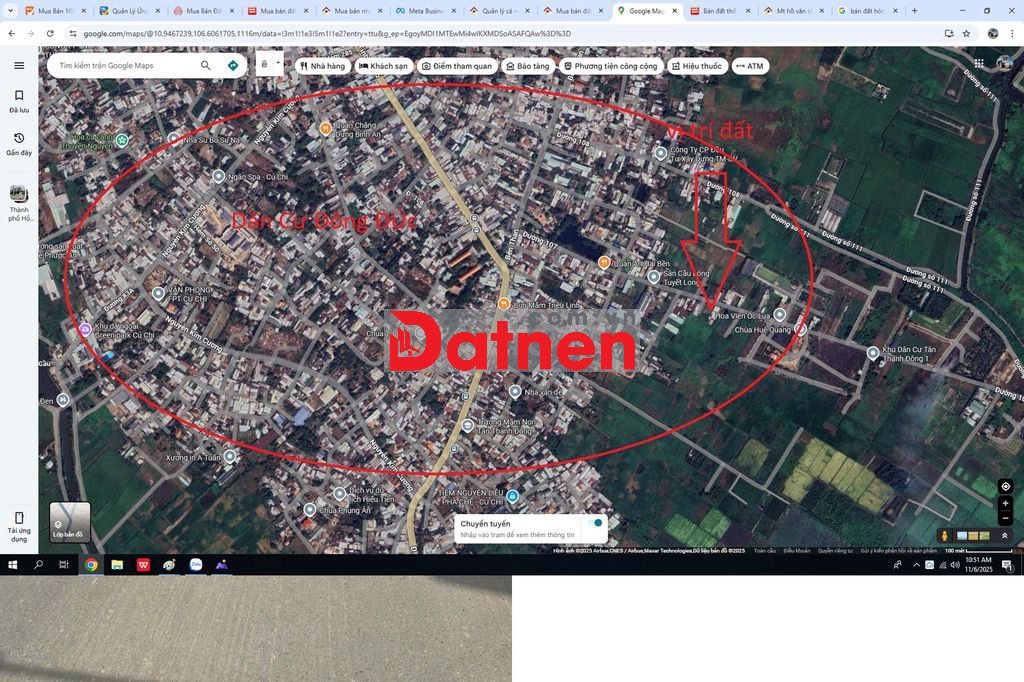Toggle the Chuyển tuyến switch

[x=595, y=523]
